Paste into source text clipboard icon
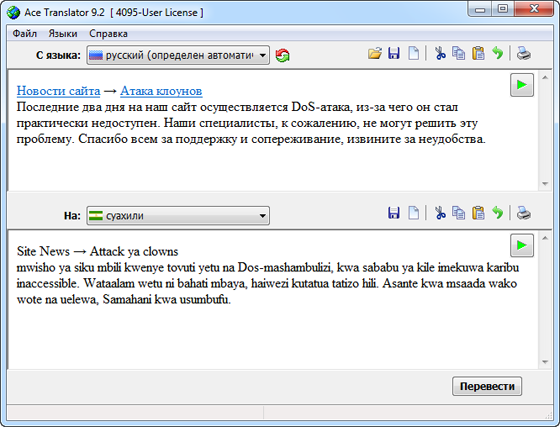560x427 pixels. (x=478, y=54)
